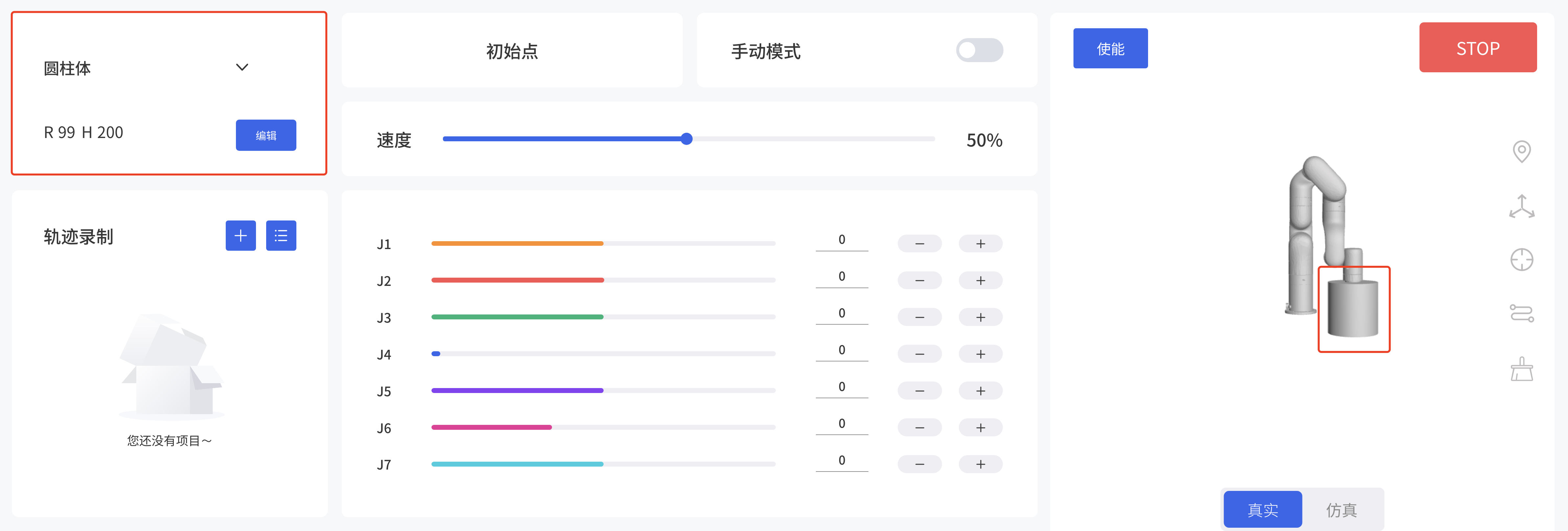Select the 真实 real mode tab

[1263, 509]
